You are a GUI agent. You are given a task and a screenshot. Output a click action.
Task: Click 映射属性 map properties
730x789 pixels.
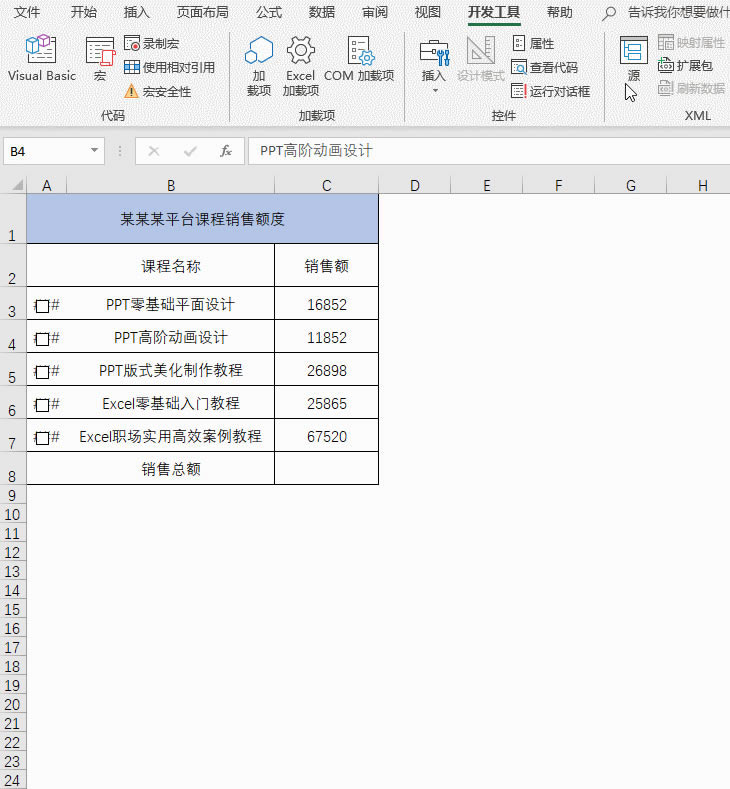point(691,43)
